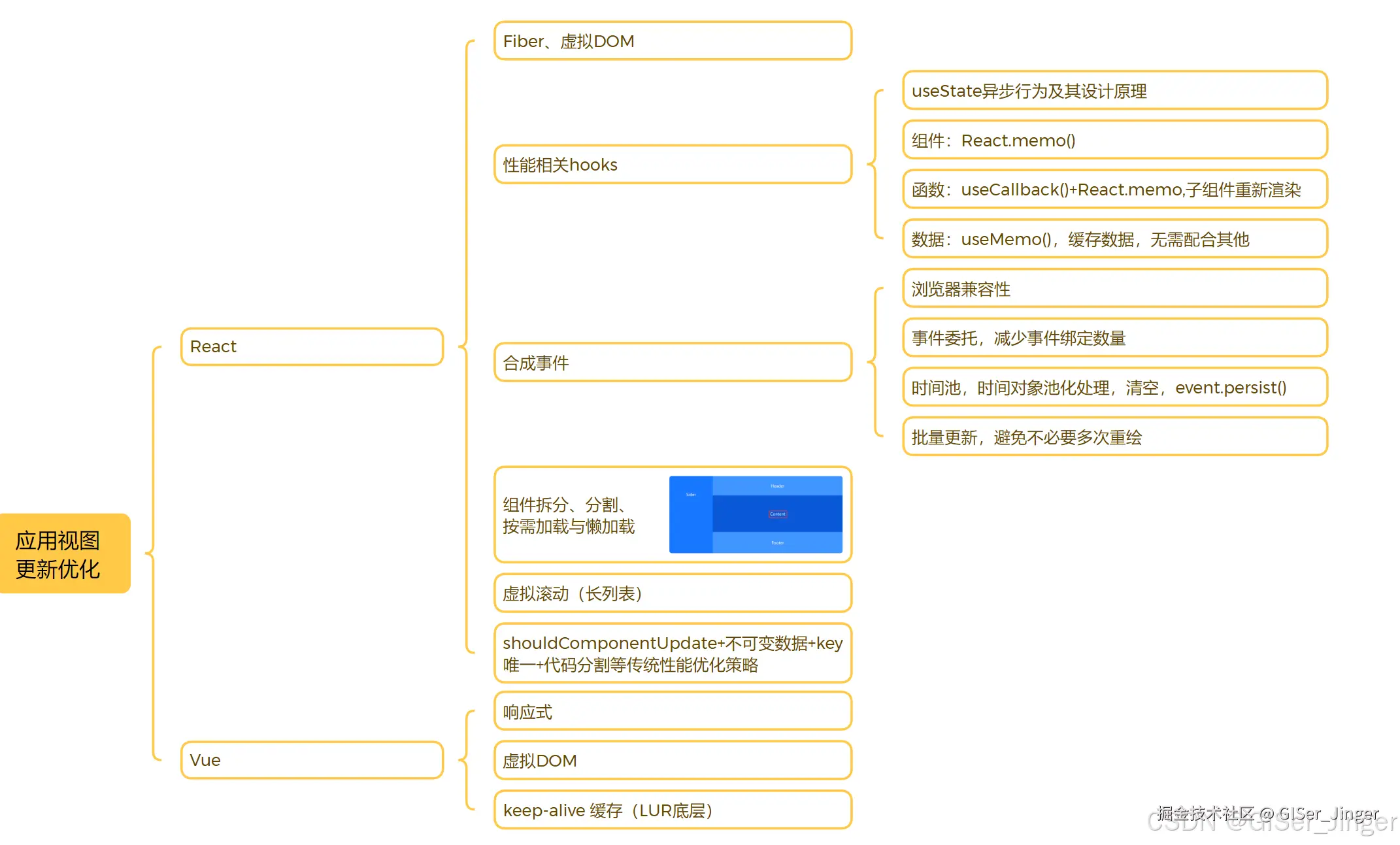The width and height of the screenshot is (1400, 845).
Task: Click the 数据：useMemo() caching node
Action: 1114,239
